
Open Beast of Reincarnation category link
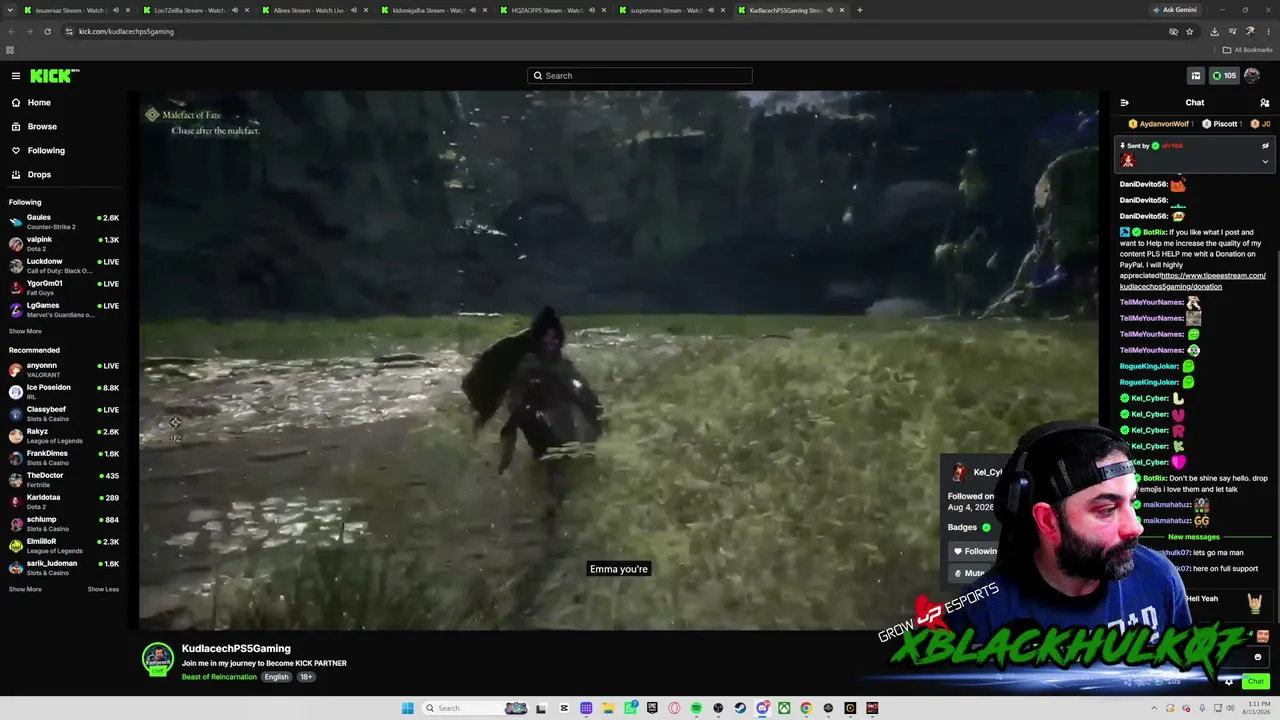[x=219, y=677]
